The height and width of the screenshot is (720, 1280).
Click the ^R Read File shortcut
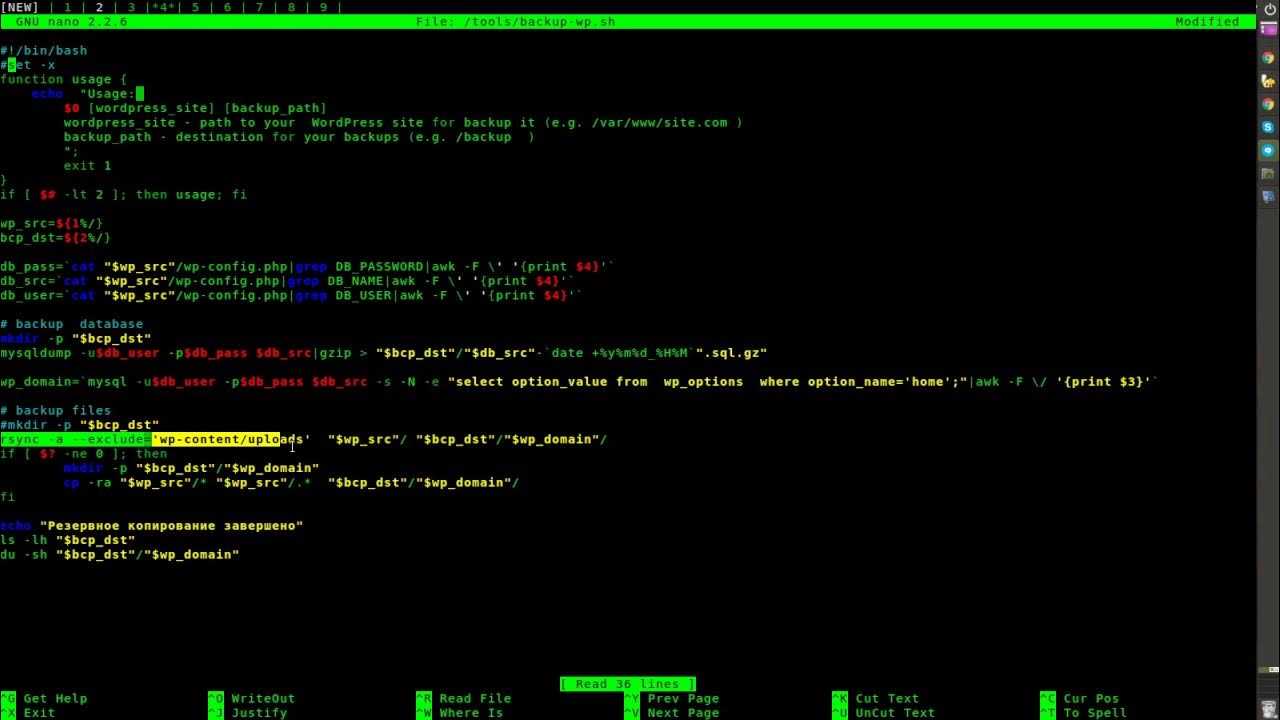pos(464,698)
